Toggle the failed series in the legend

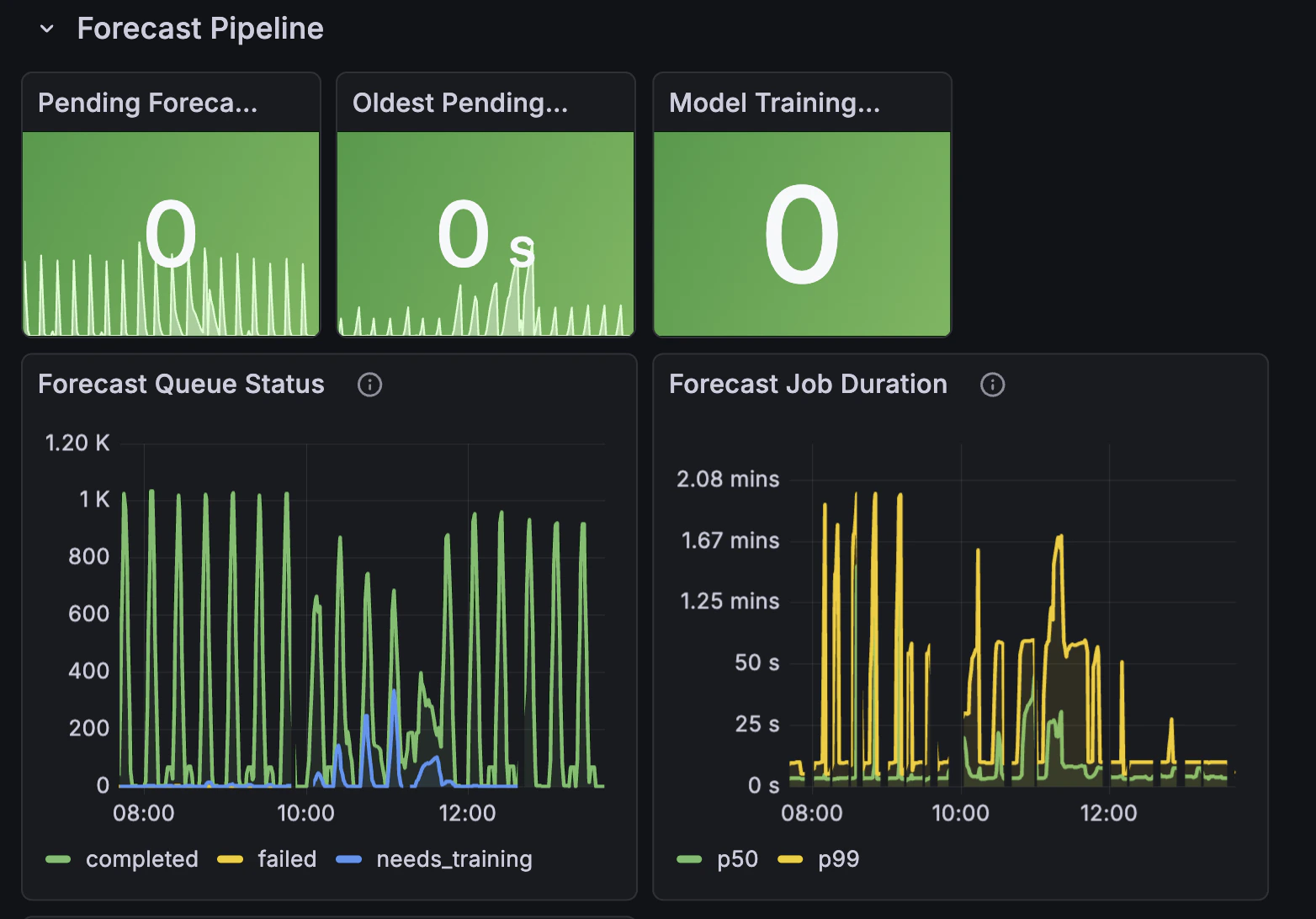286,858
